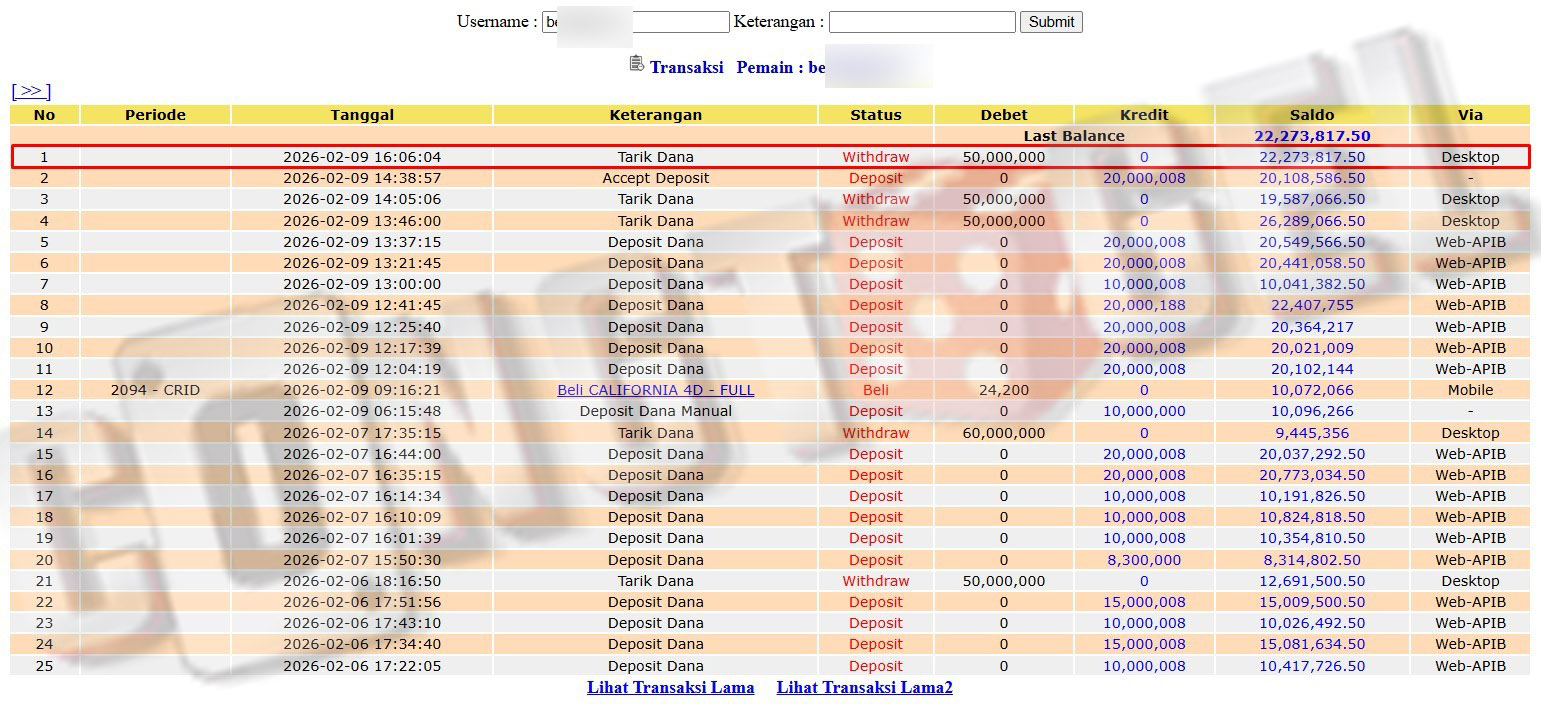Select the Accept Deposit entry in row 2
This screenshot has height=713, width=1541.
pos(655,178)
